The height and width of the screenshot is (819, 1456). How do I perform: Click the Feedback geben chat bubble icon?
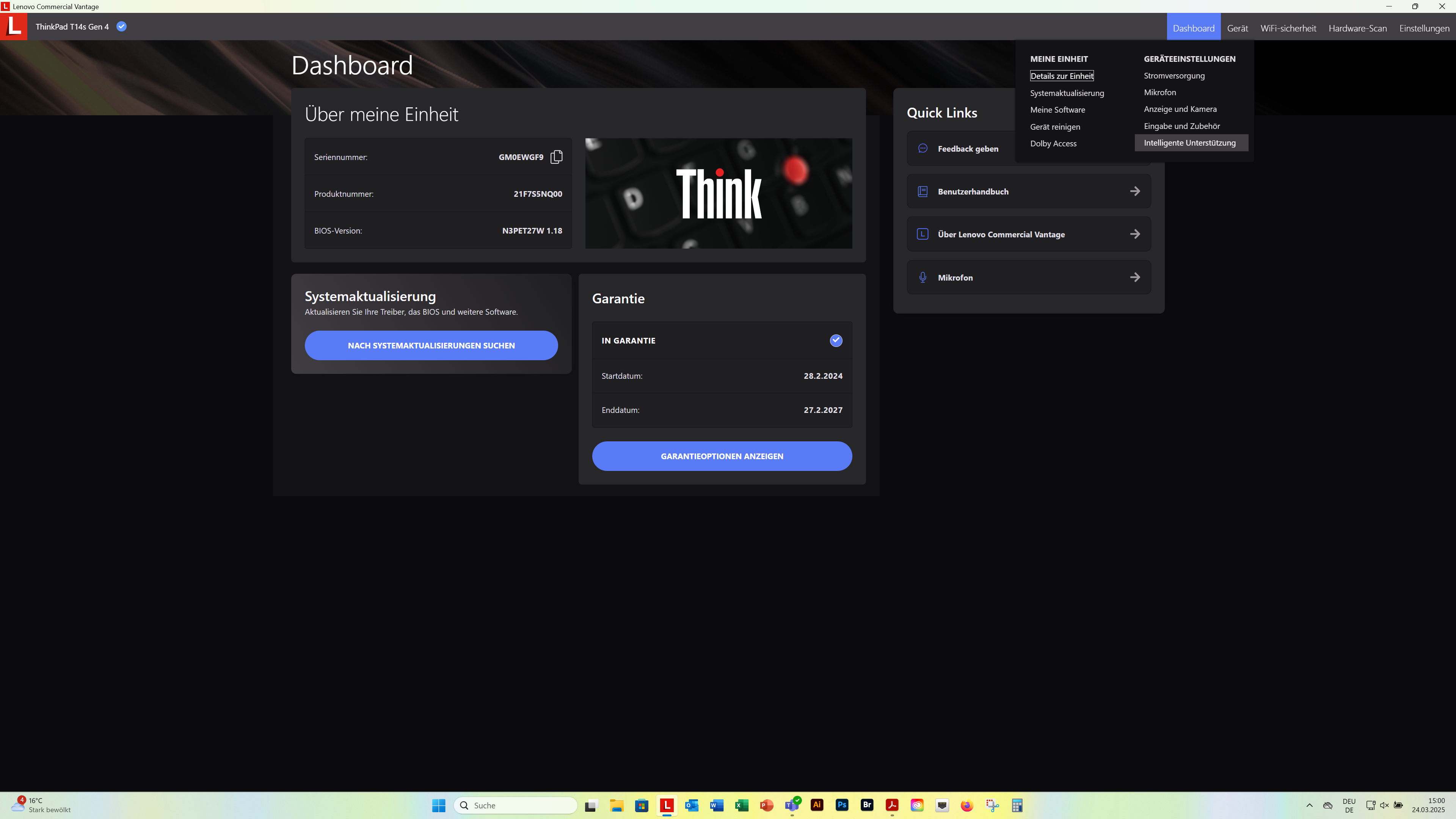[x=923, y=148]
